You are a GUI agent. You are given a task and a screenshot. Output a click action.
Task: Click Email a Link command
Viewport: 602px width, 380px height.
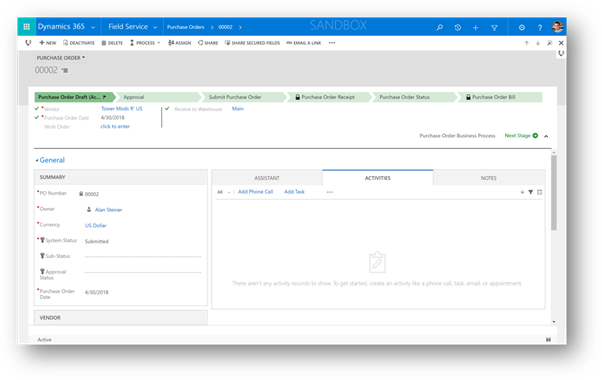(x=304, y=43)
